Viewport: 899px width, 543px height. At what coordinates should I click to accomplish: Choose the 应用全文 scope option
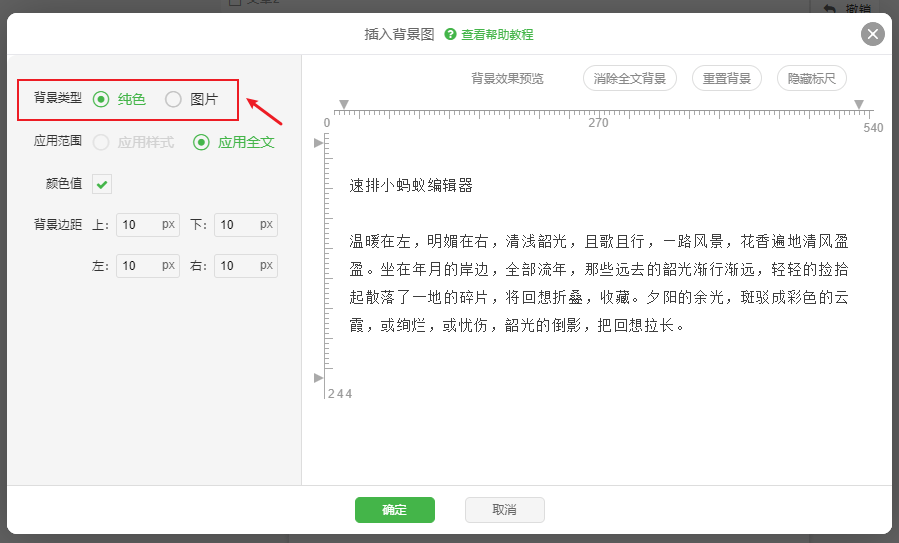201,142
